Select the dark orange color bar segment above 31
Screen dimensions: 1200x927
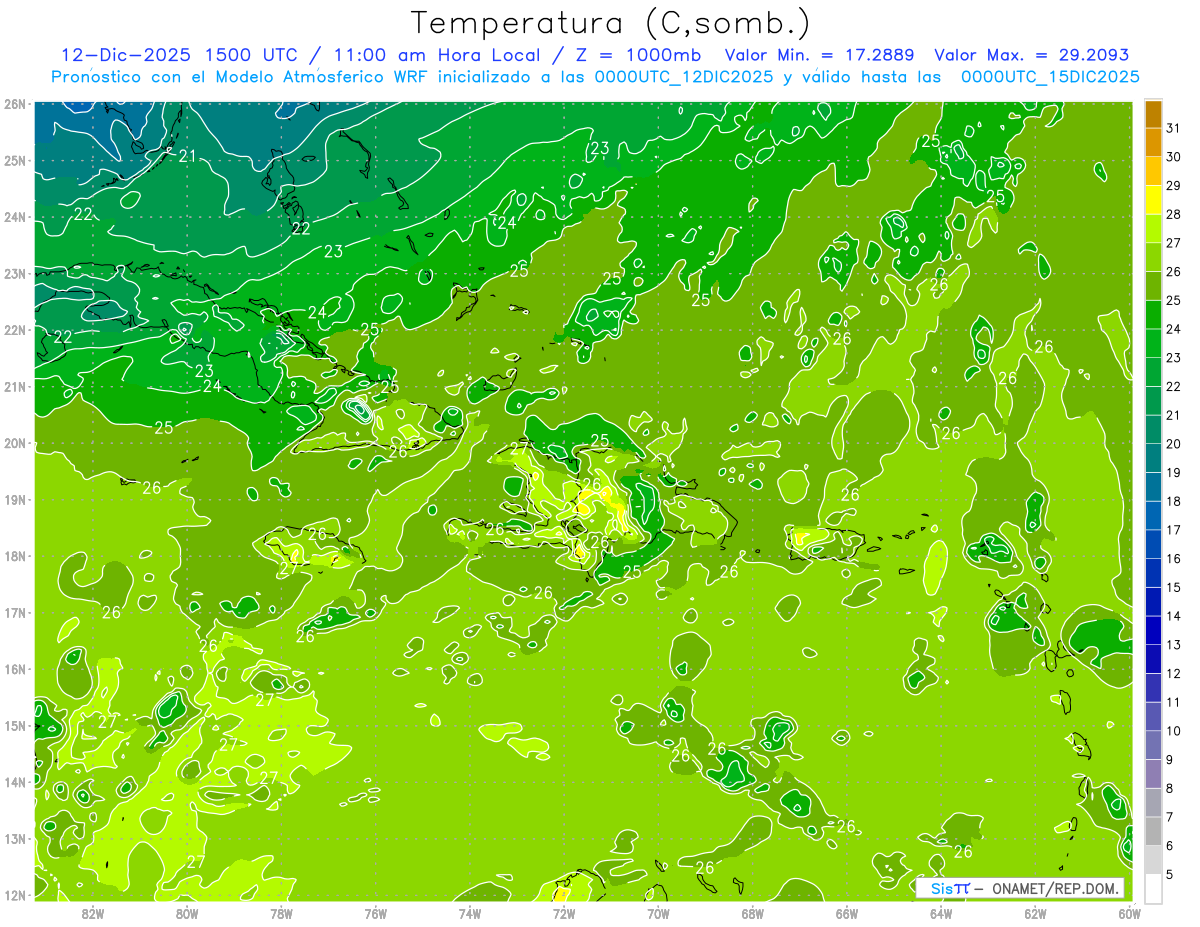1153,115
